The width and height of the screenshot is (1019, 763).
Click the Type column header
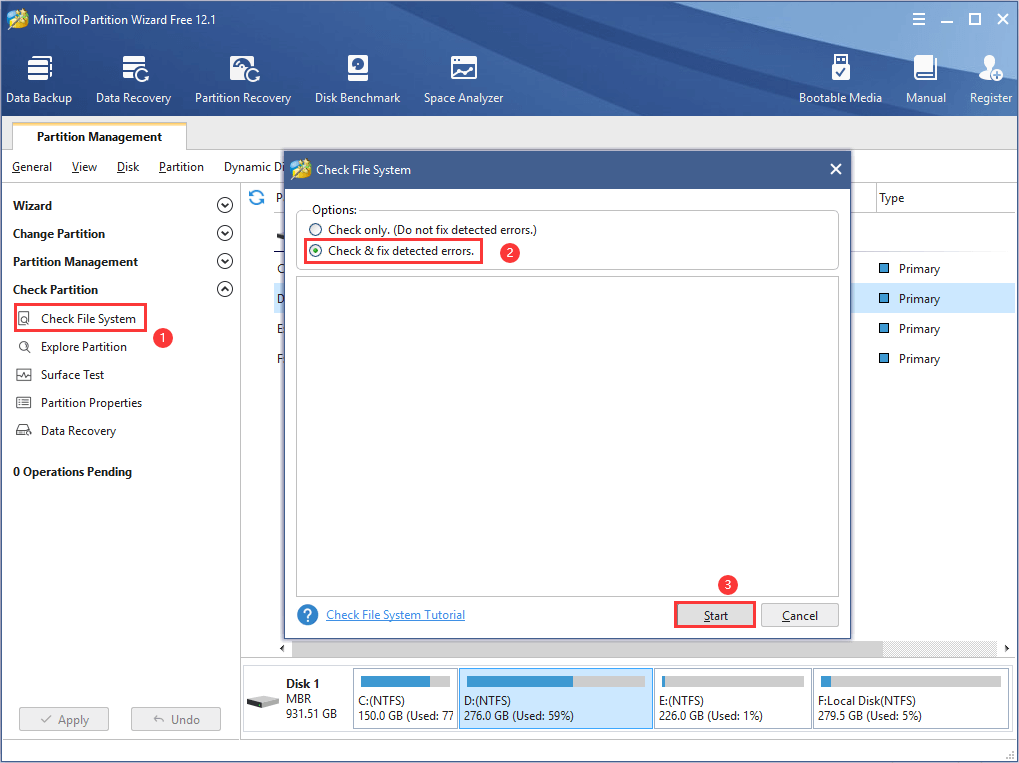(892, 198)
